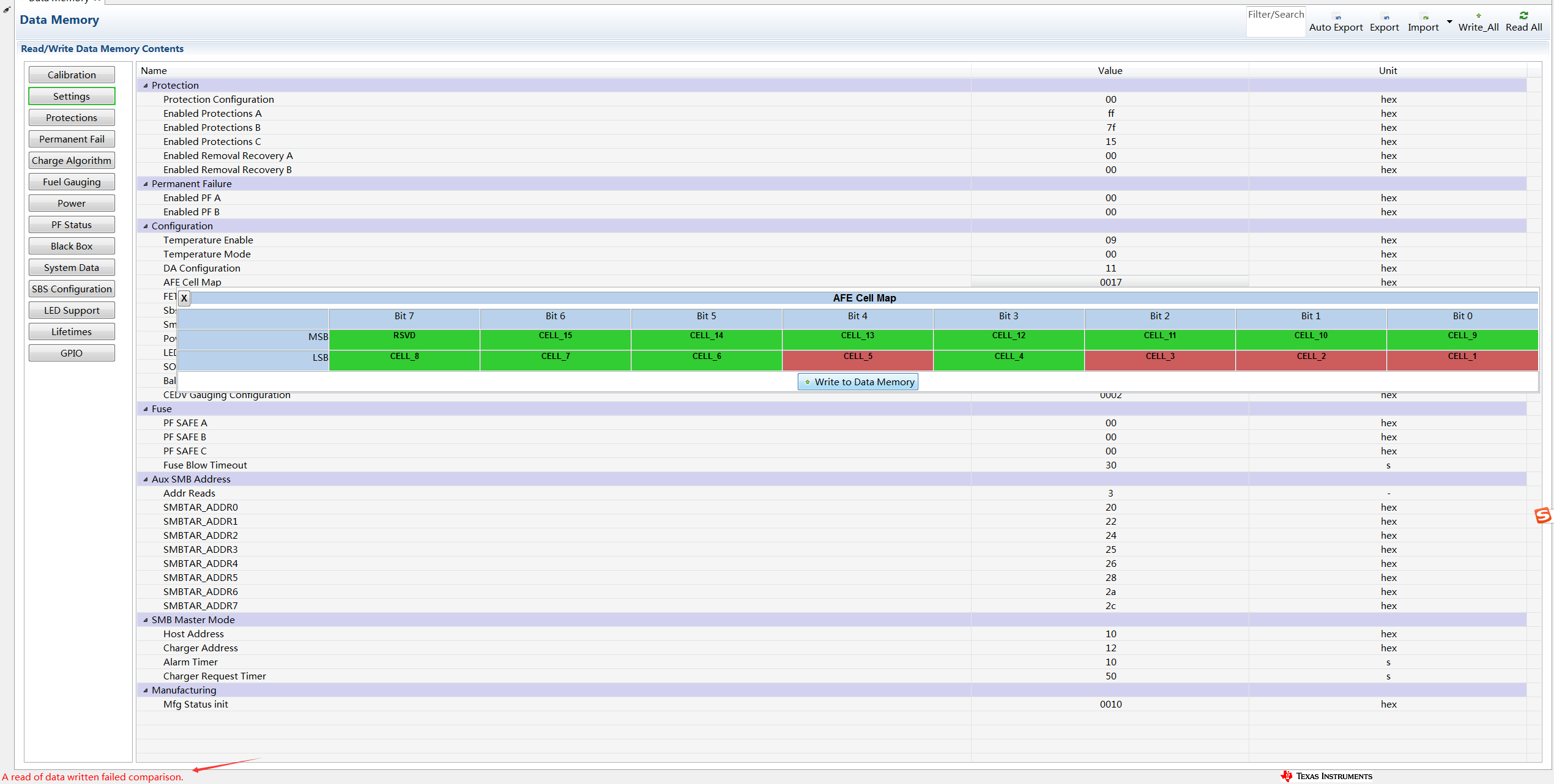The width and height of the screenshot is (1554, 784).
Task: Select the red CELL_1 bit swatch
Action: click(1462, 360)
